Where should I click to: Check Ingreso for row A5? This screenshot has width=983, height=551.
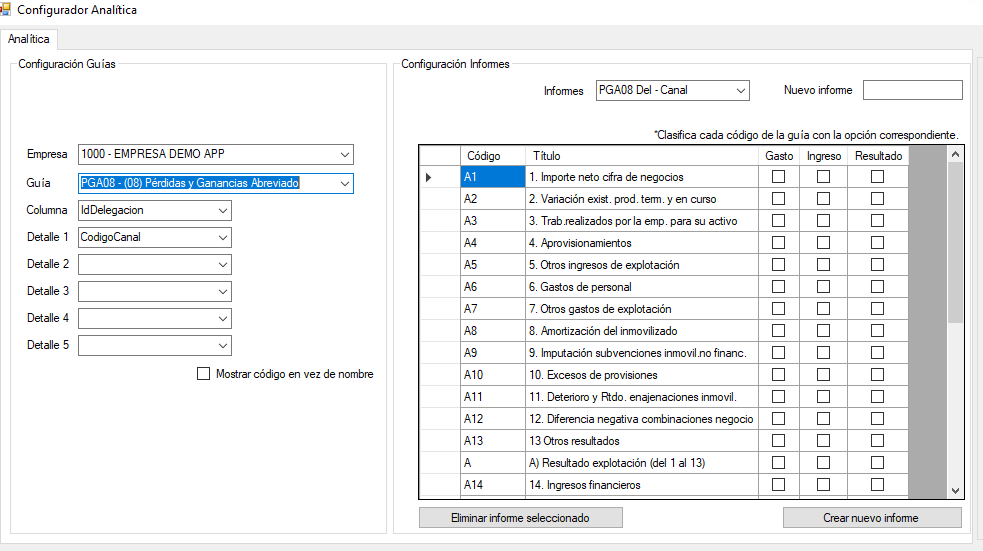click(824, 265)
